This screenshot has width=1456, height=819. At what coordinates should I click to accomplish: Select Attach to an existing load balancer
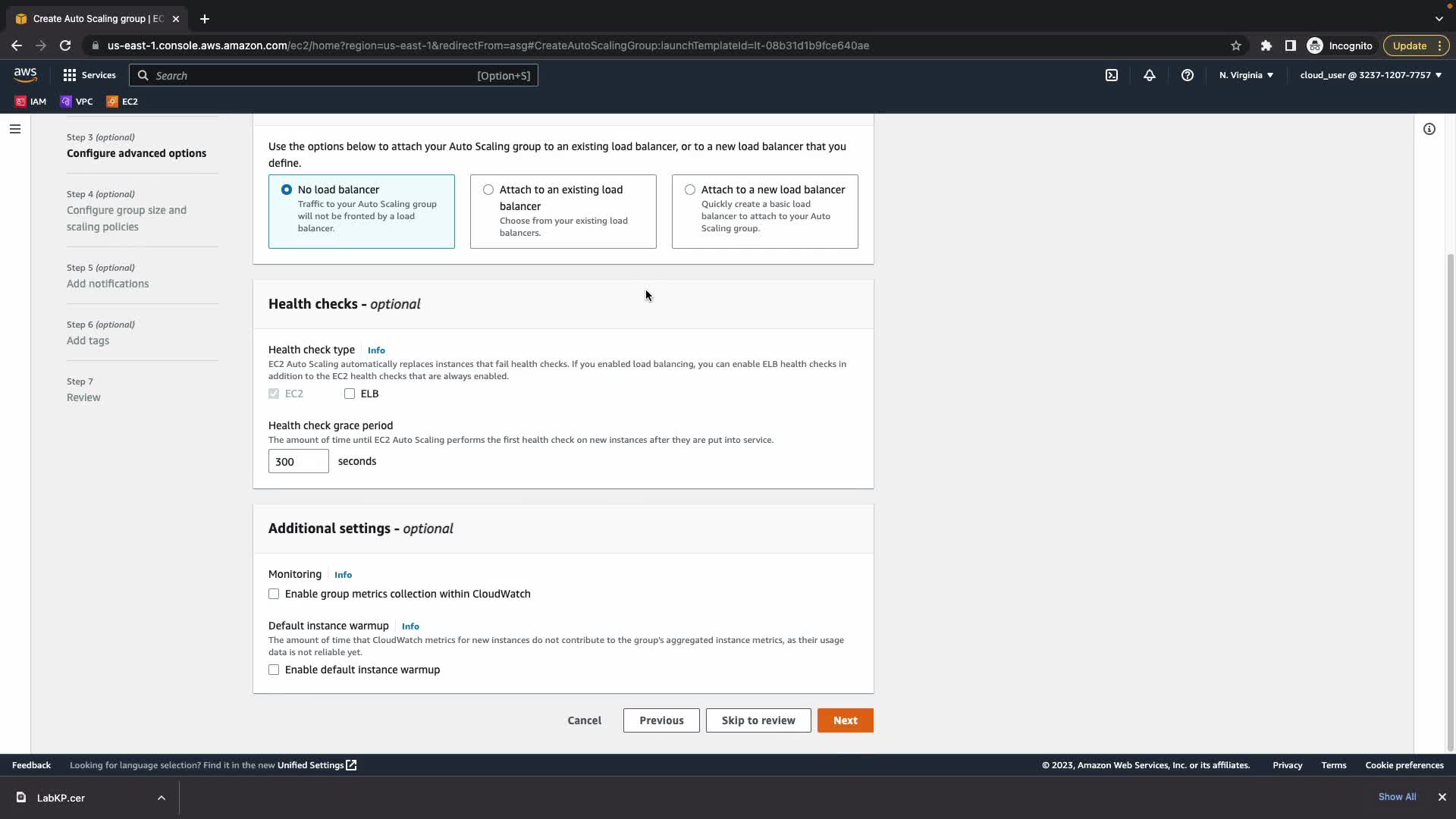coord(488,190)
